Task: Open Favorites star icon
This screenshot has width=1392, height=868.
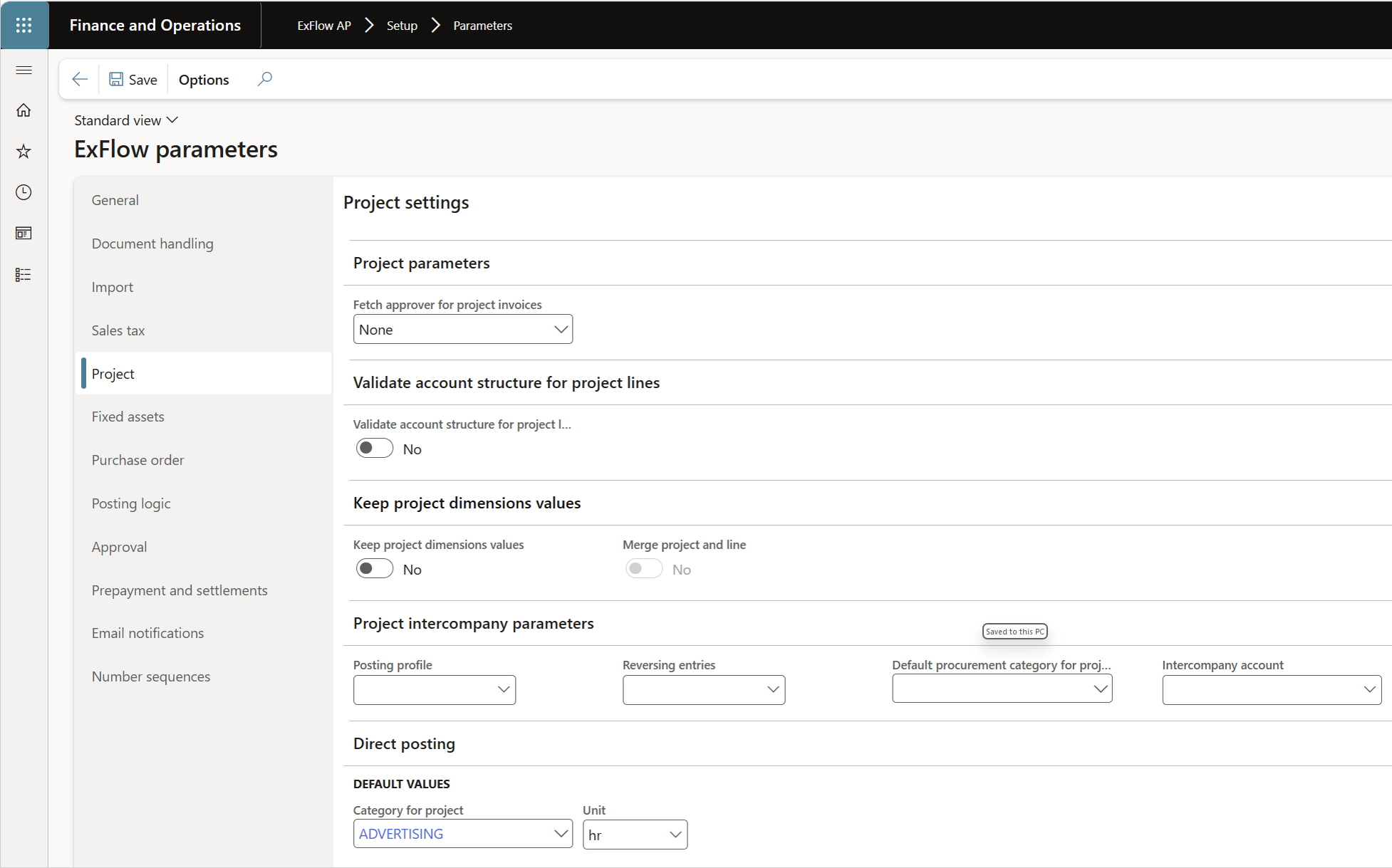Action: pyautogui.click(x=24, y=151)
